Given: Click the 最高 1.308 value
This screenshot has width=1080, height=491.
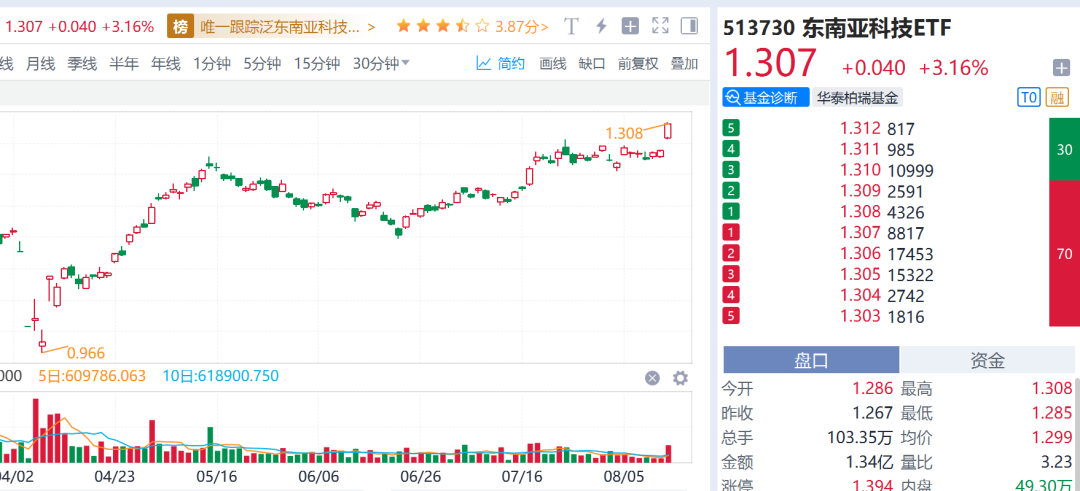Looking at the screenshot, I should click(x=1052, y=389).
